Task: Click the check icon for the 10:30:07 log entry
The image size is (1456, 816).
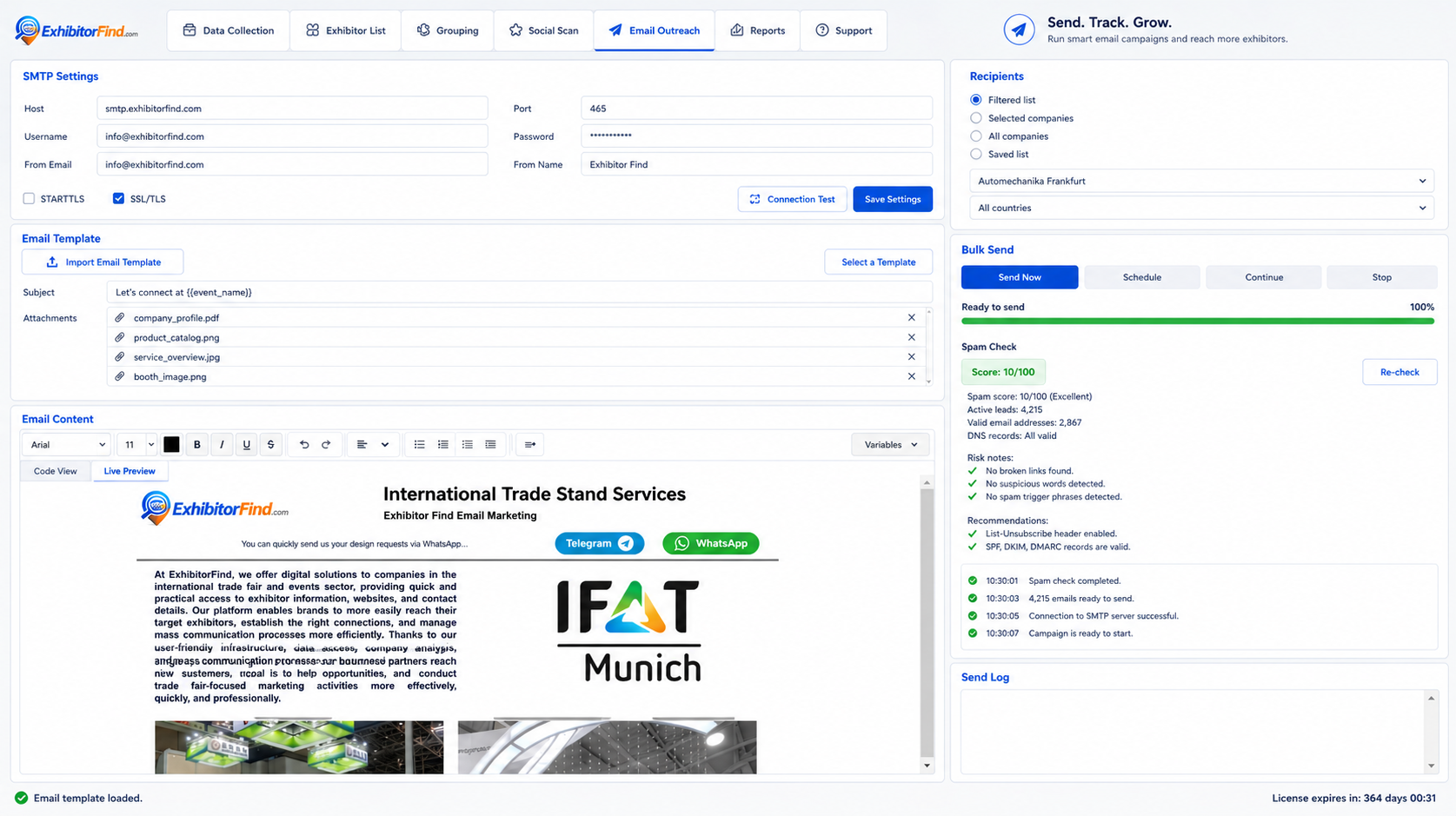Action: (x=973, y=634)
